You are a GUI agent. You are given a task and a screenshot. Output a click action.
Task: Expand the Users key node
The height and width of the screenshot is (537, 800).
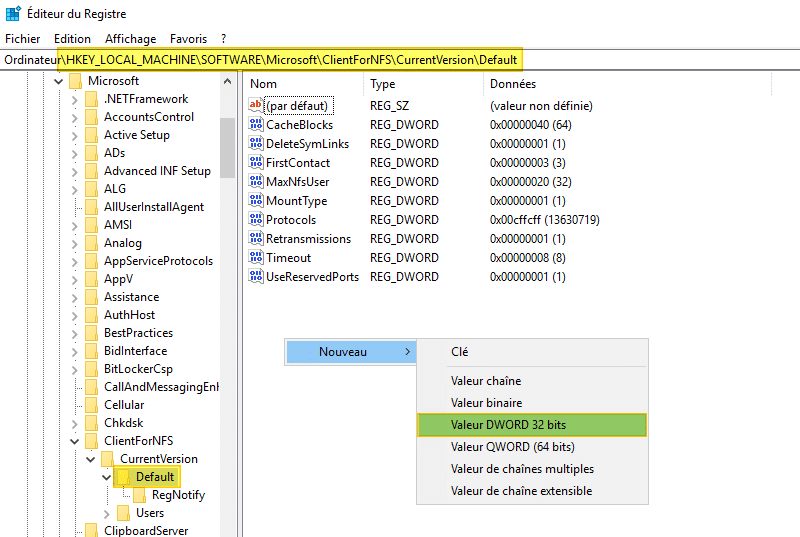[x=107, y=513]
